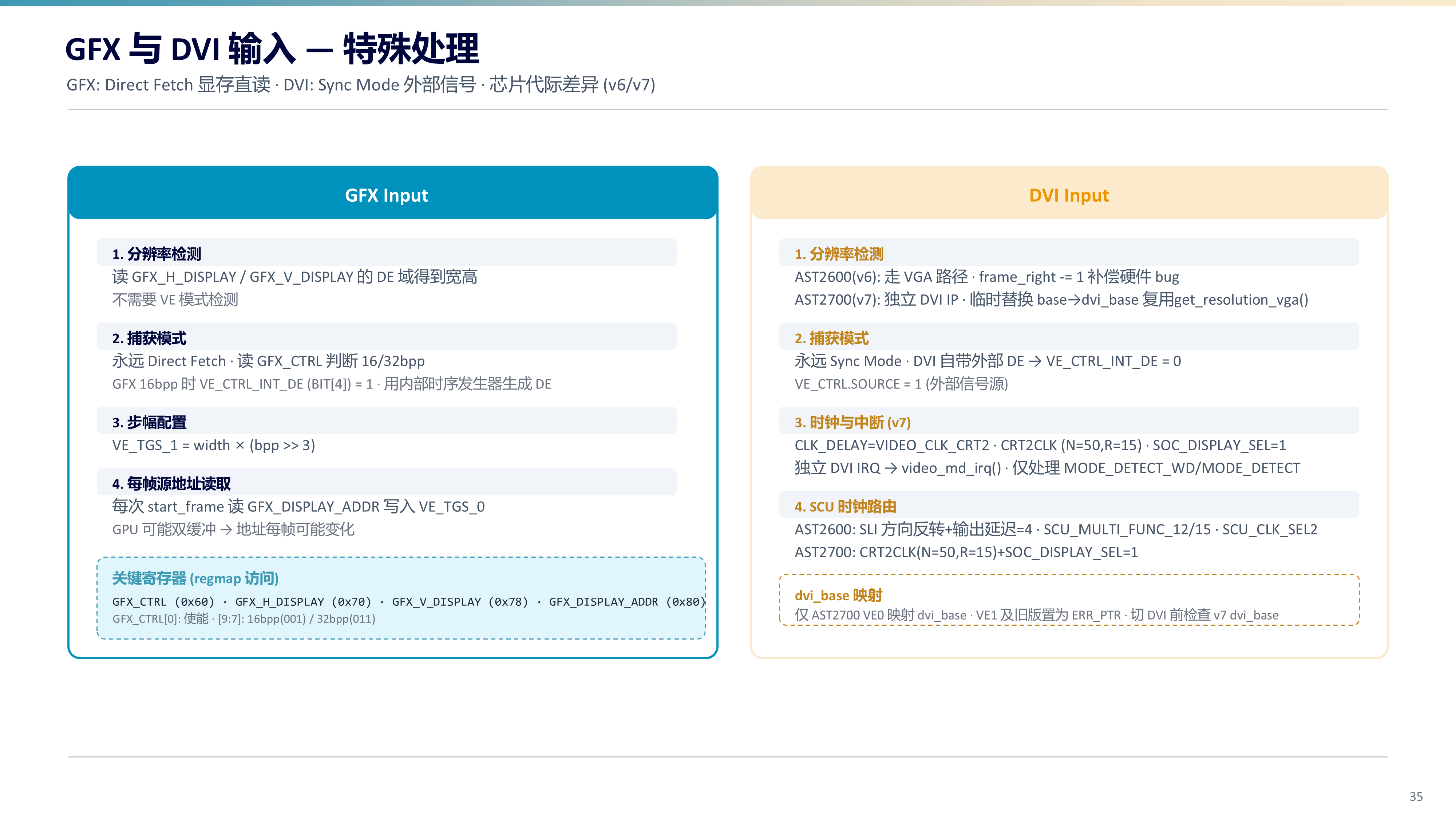Screen dimensions: 1456x819
Task: Click page number 35
Action: 1416,796
